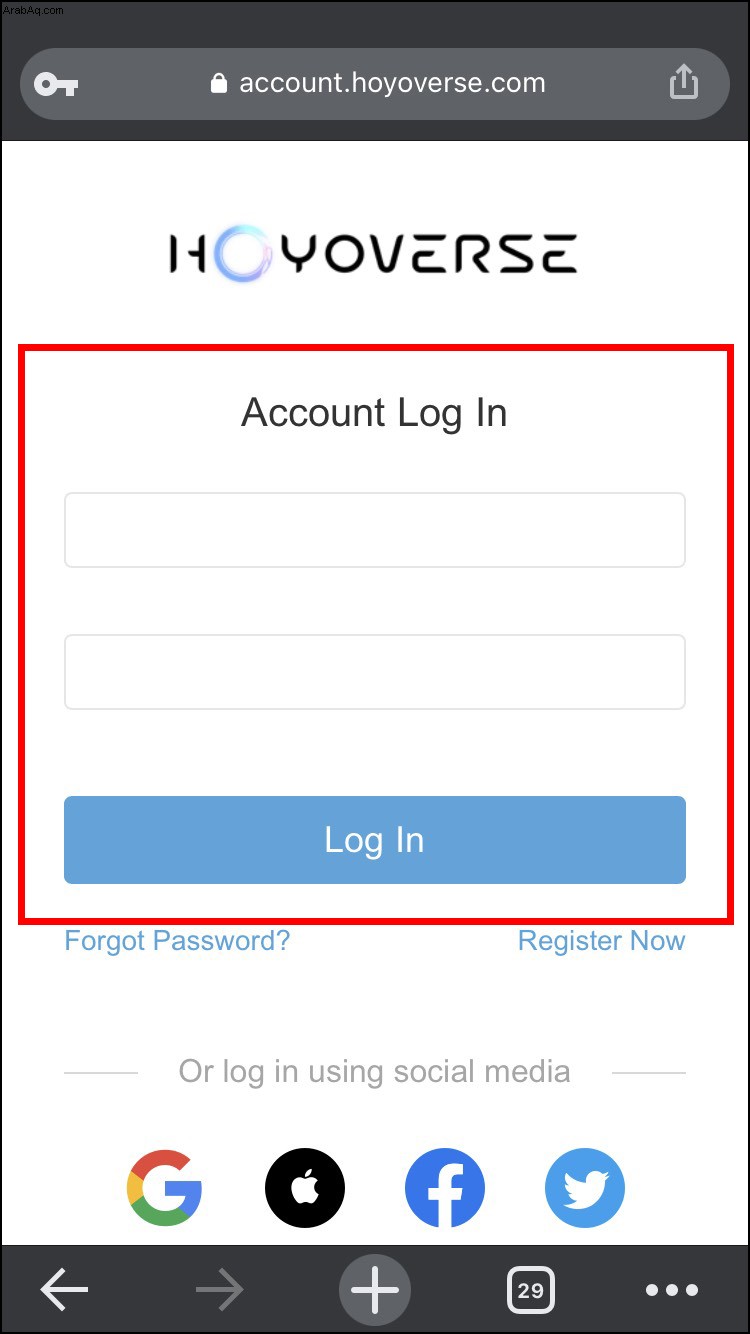Follow the Register Now link
The width and height of the screenshot is (750, 1334).
pos(601,941)
